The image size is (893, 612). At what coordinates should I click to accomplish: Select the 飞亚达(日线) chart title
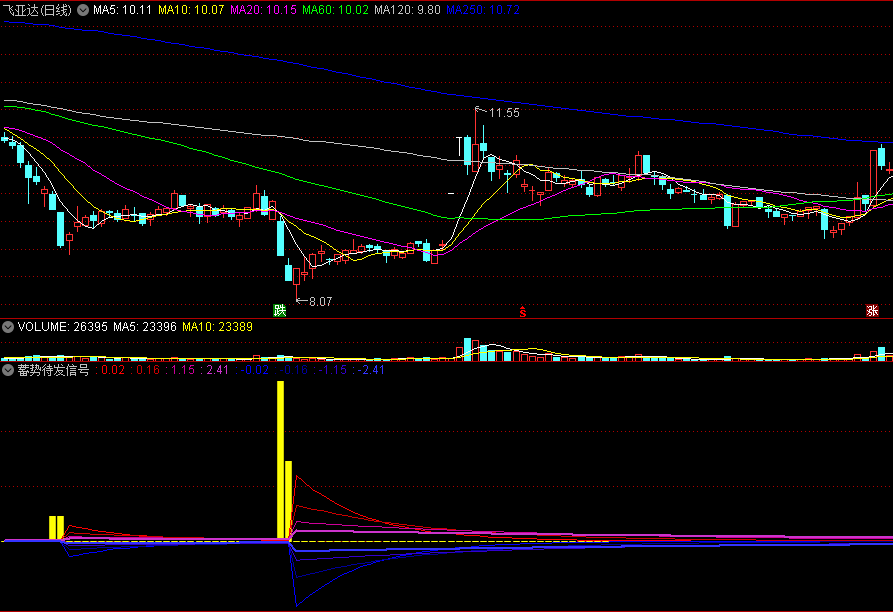(x=37, y=10)
